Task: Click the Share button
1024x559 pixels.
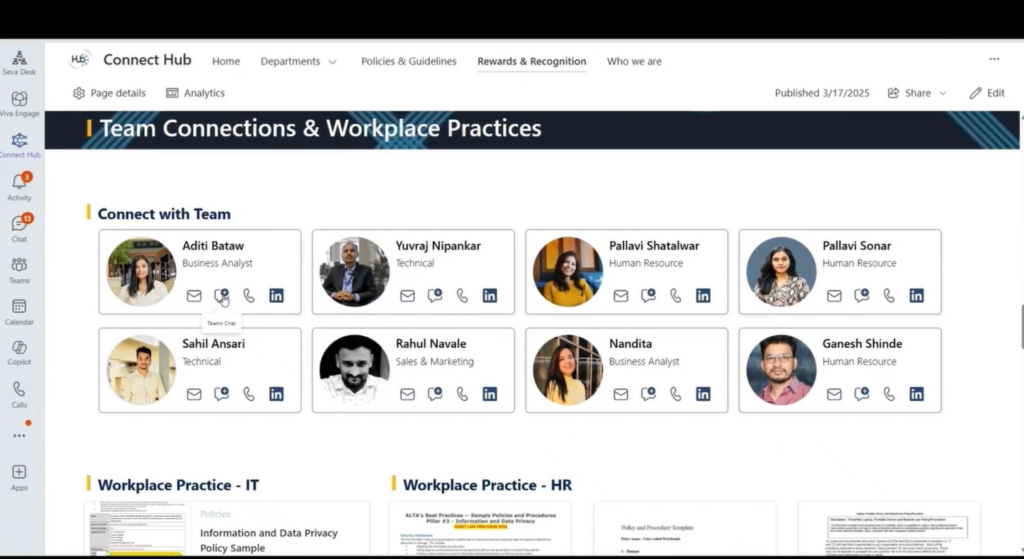Action: tap(910, 93)
